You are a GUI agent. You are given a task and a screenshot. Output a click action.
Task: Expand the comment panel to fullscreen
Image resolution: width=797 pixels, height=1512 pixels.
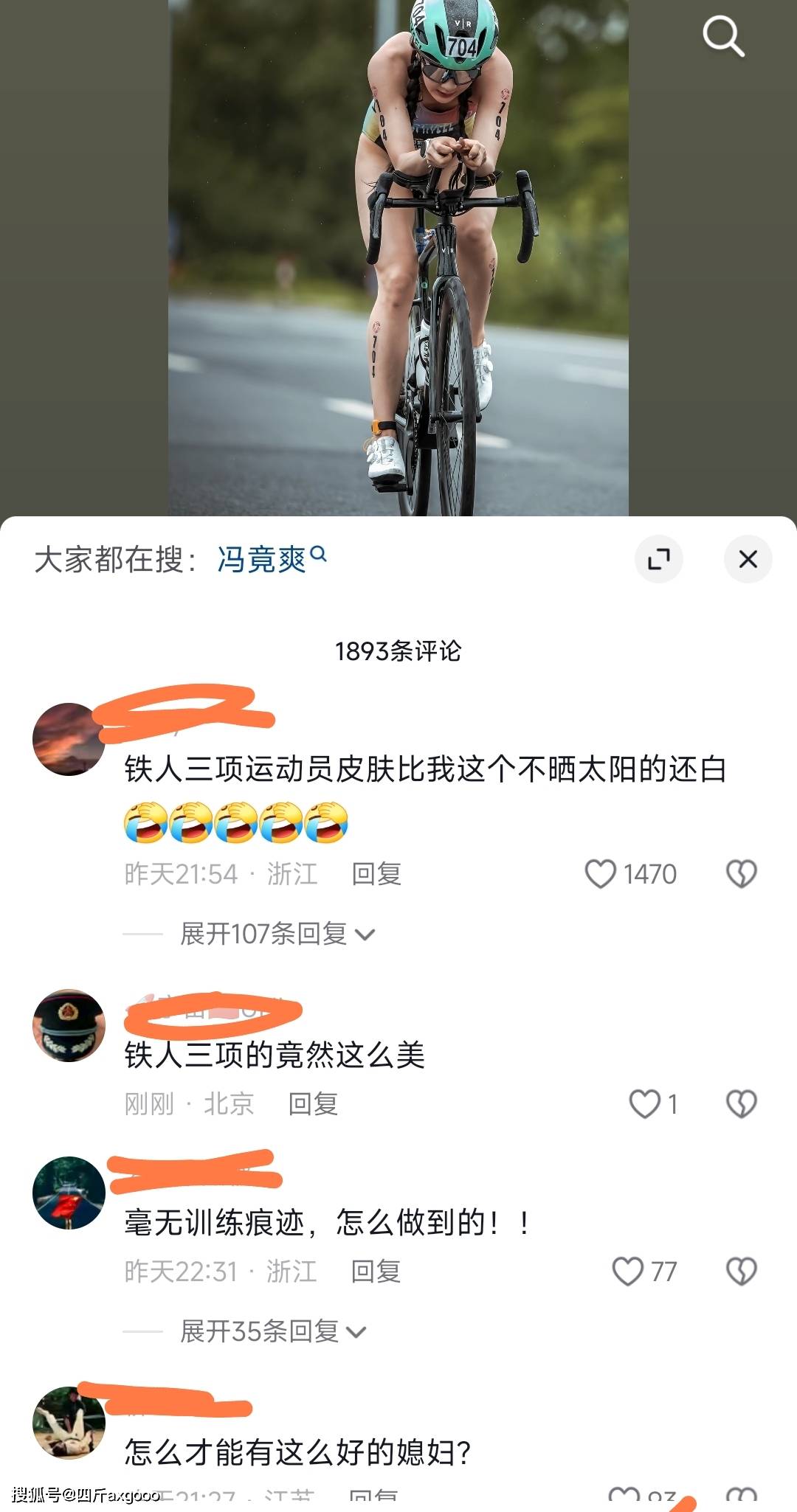(x=659, y=559)
